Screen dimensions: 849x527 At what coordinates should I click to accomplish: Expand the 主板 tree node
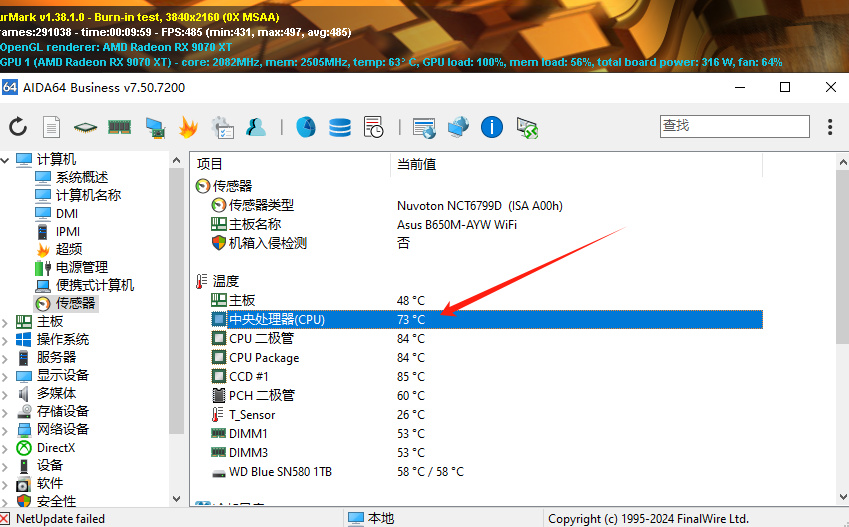(5, 323)
